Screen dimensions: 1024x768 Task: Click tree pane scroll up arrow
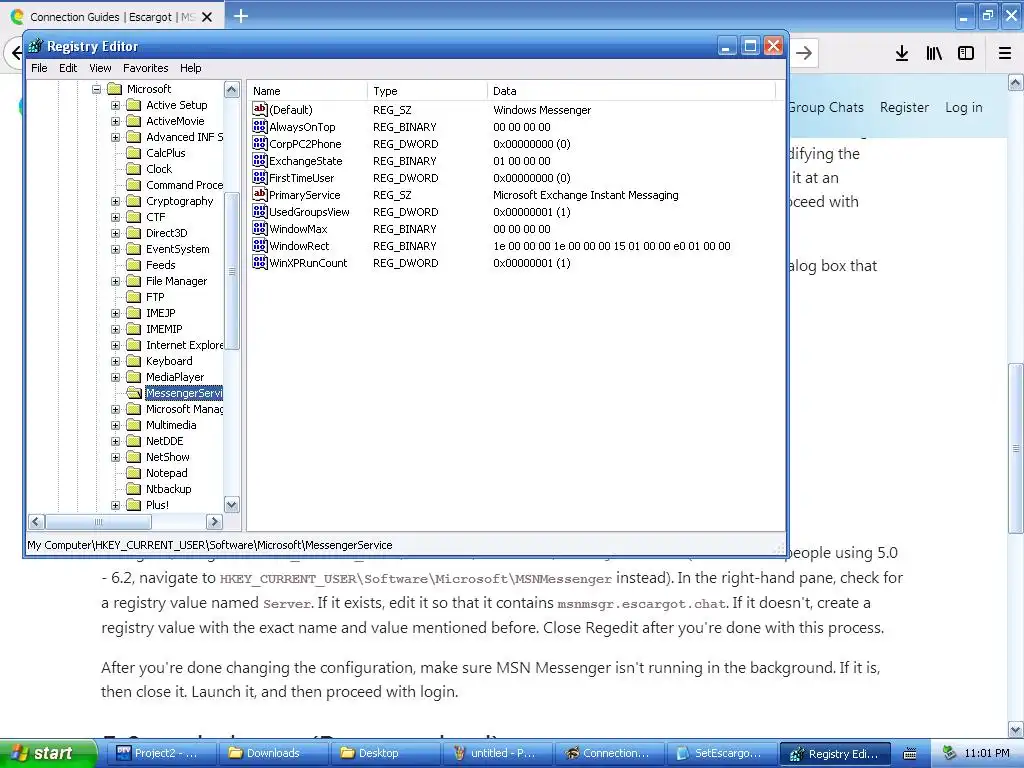coord(232,89)
